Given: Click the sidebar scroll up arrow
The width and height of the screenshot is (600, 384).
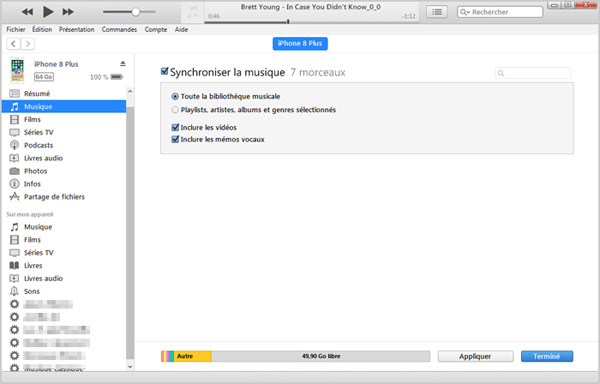Looking at the screenshot, I should click(130, 92).
